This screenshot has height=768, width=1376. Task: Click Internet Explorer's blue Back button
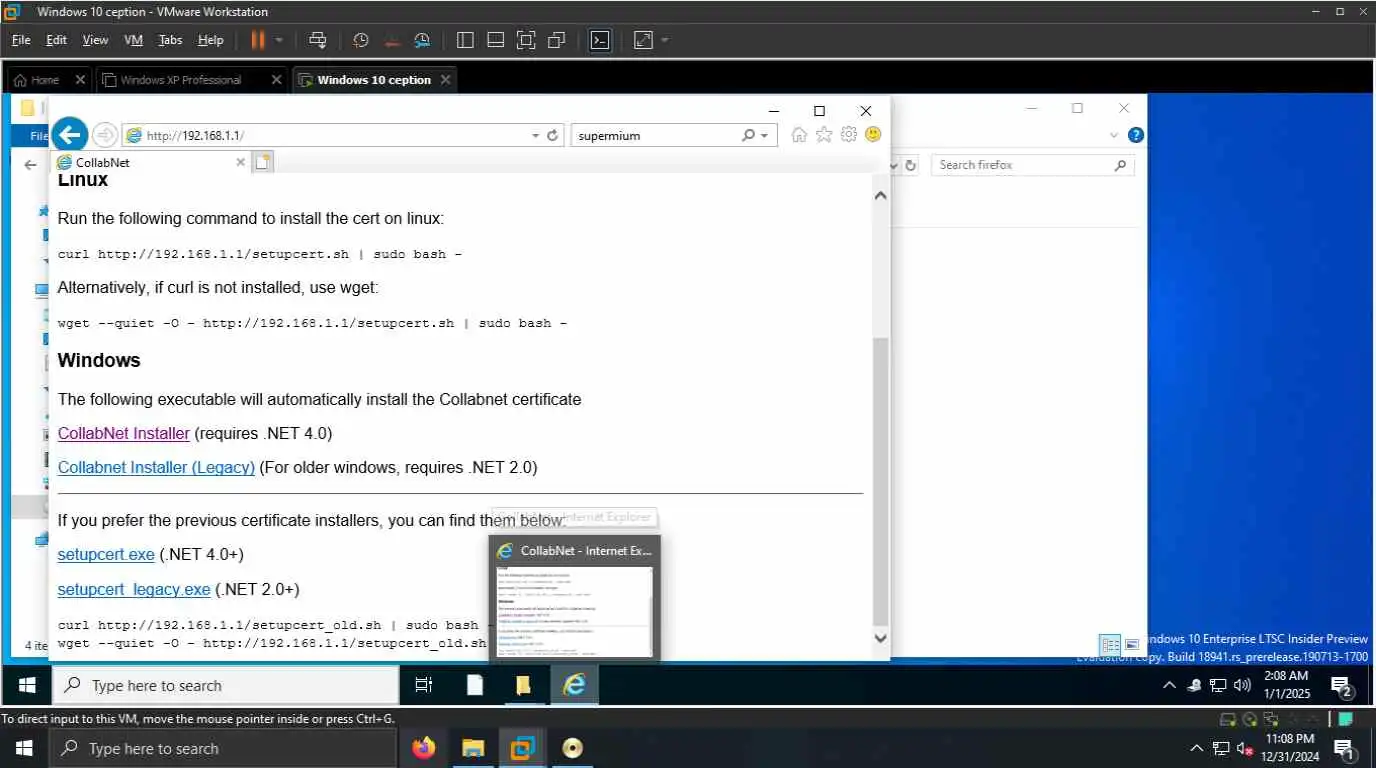click(x=70, y=134)
